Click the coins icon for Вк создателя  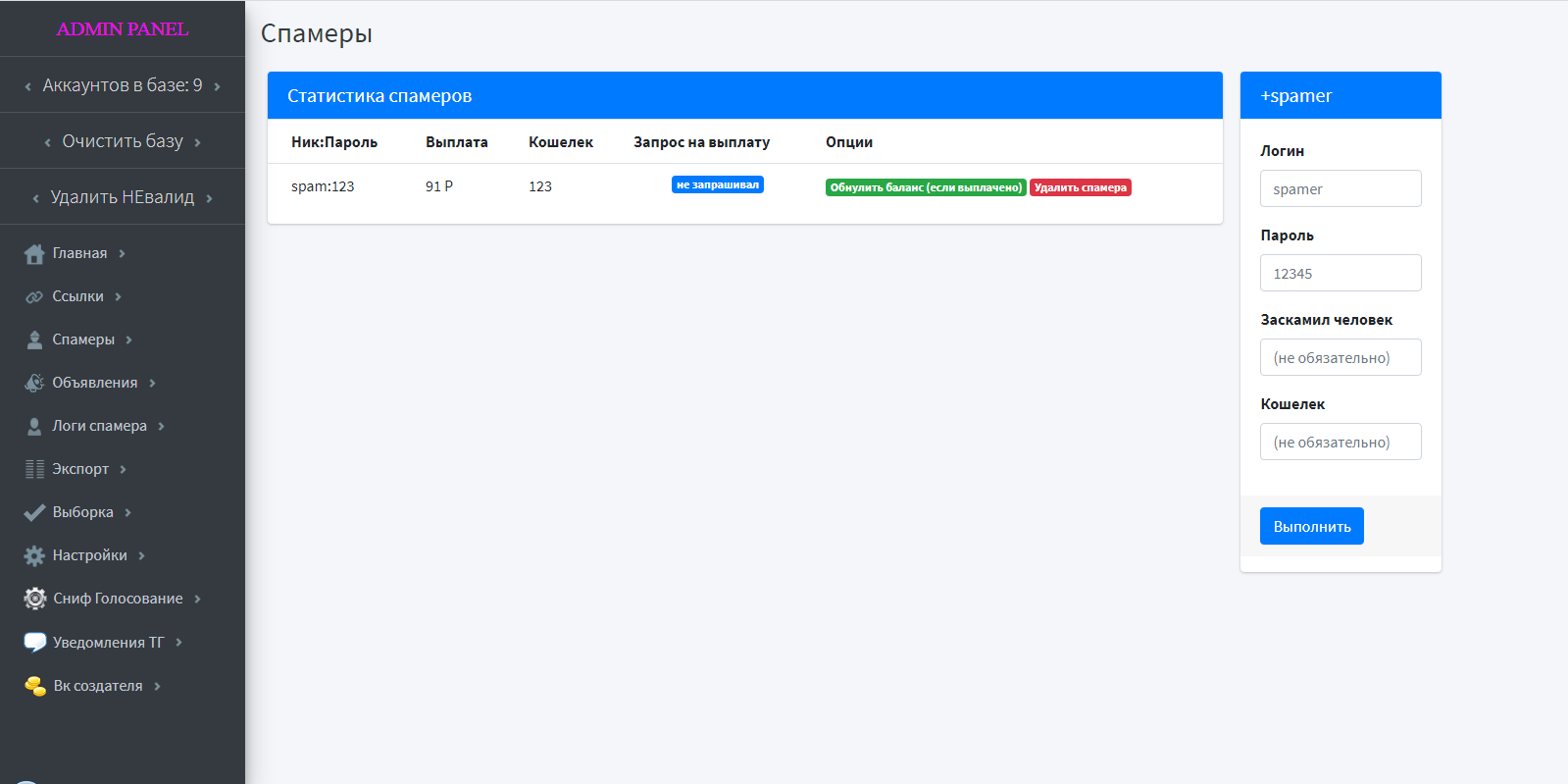coord(34,686)
